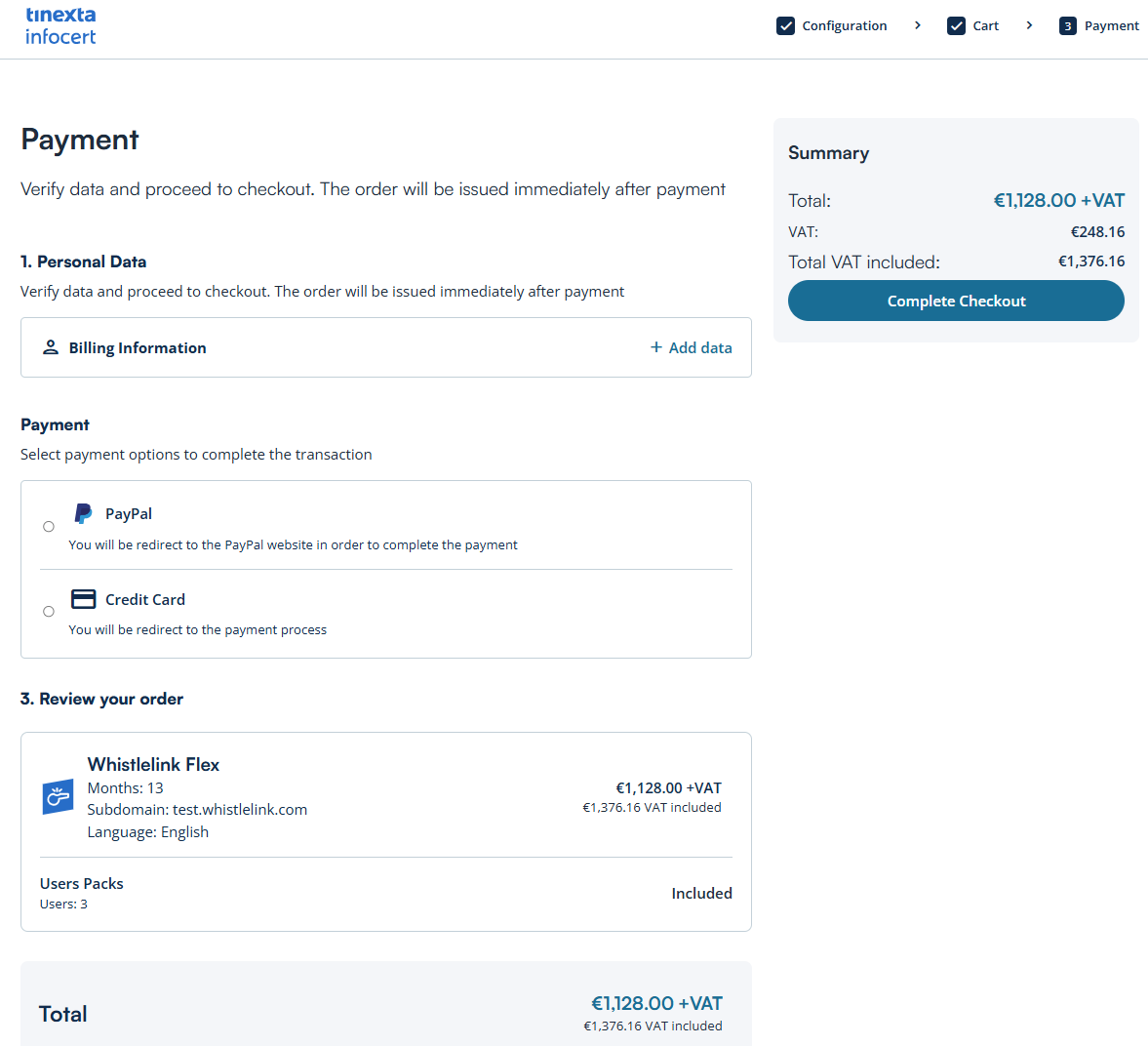The height and width of the screenshot is (1046, 1148).
Task: Click the Cart step checkmark icon
Action: tap(956, 26)
